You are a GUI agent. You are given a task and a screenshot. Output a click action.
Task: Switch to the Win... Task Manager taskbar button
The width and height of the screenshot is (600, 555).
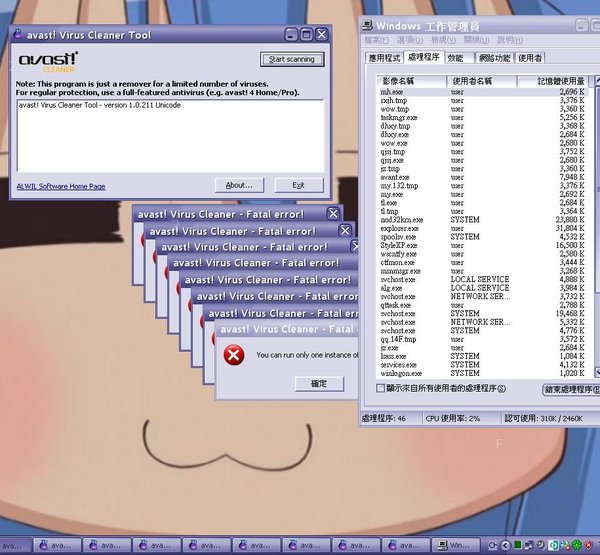point(456,545)
